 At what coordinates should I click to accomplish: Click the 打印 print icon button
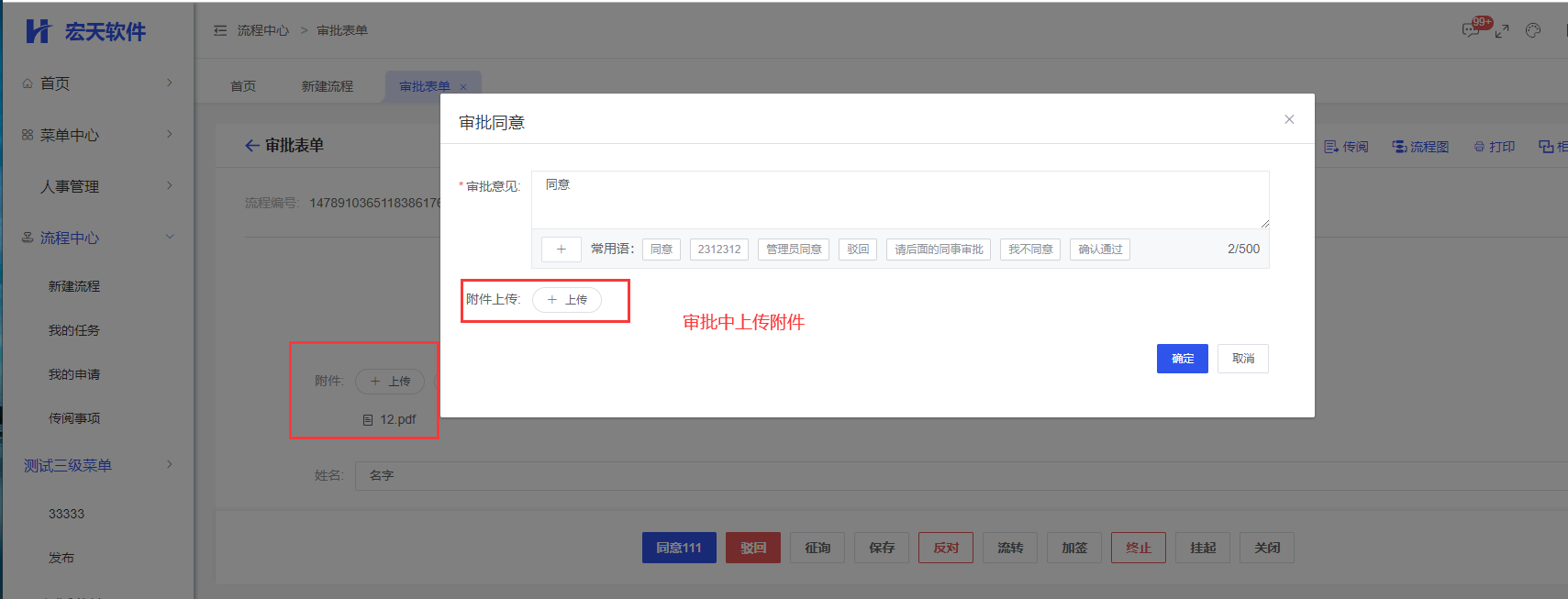click(1494, 147)
